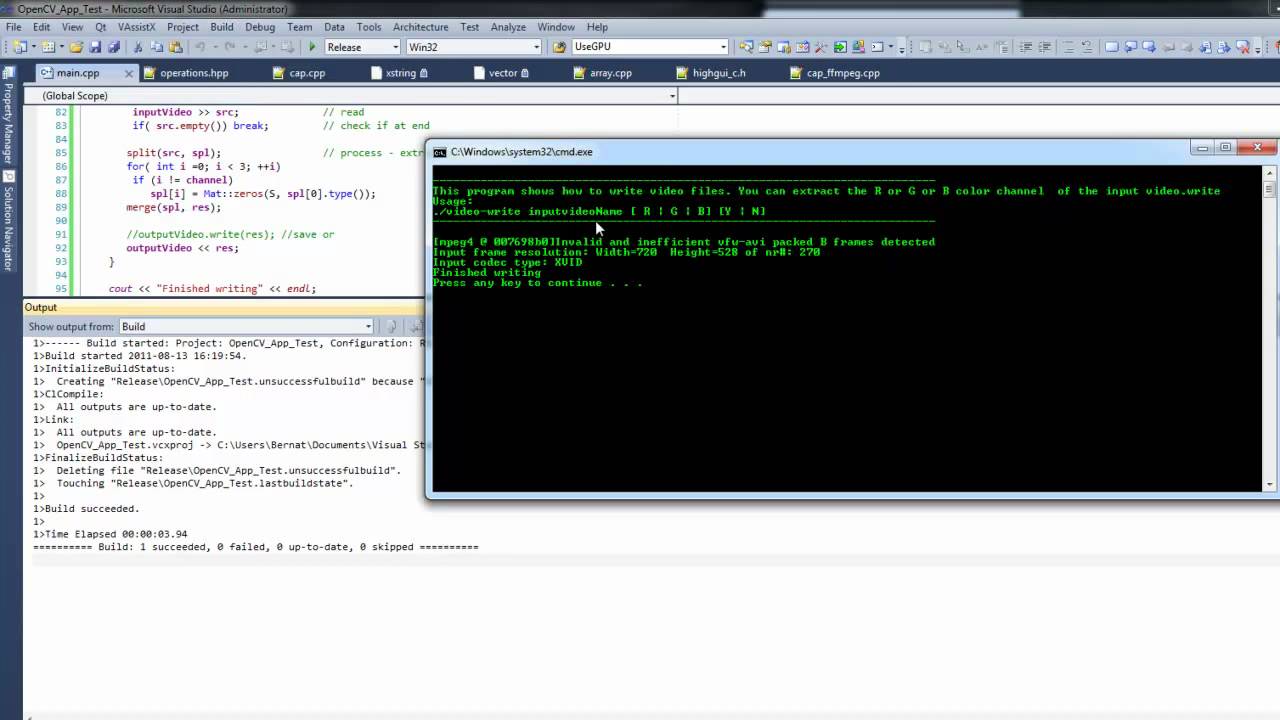Close the main.cpp tab with its X
This screenshot has width=1280, height=720.
tap(129, 73)
